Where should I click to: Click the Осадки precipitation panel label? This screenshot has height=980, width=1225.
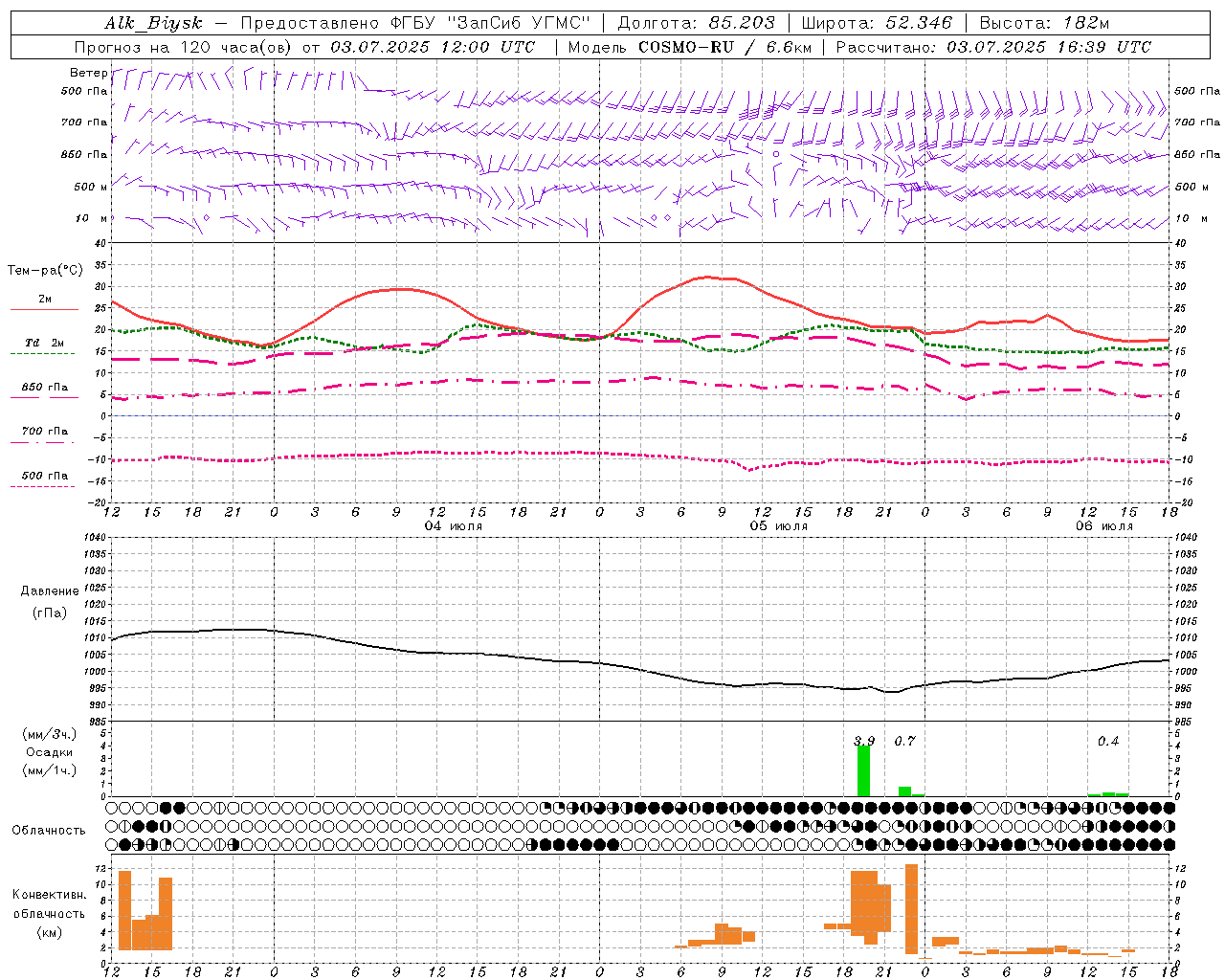(x=49, y=752)
